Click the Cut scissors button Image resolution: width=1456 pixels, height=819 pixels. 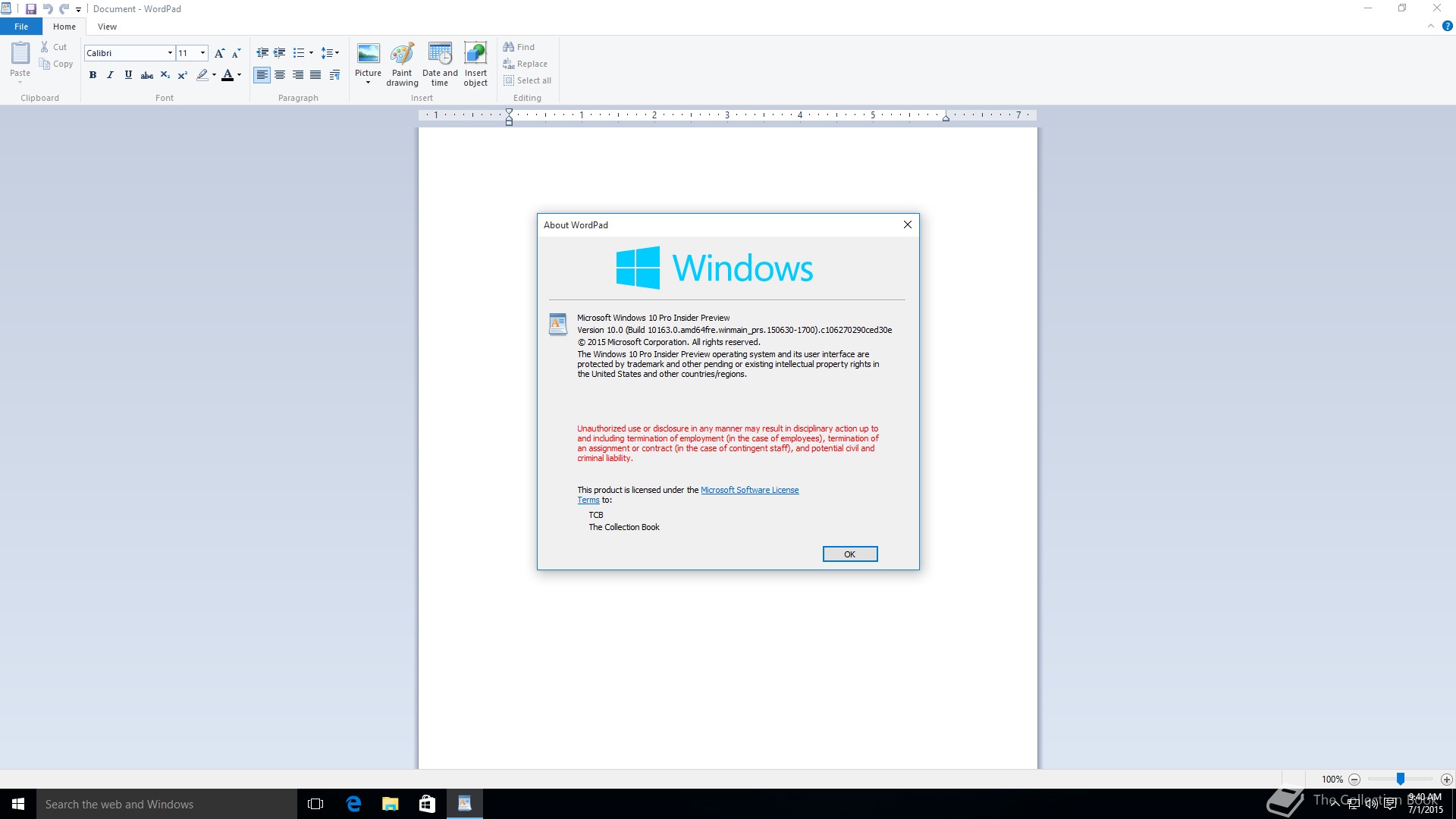tap(54, 47)
